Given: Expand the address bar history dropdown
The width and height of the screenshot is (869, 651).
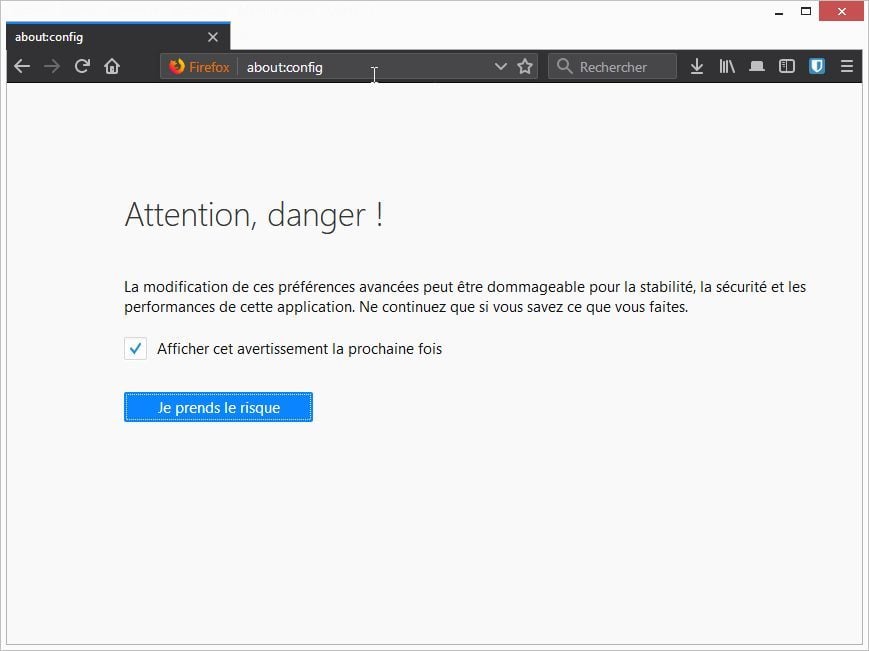Looking at the screenshot, I should (500, 67).
